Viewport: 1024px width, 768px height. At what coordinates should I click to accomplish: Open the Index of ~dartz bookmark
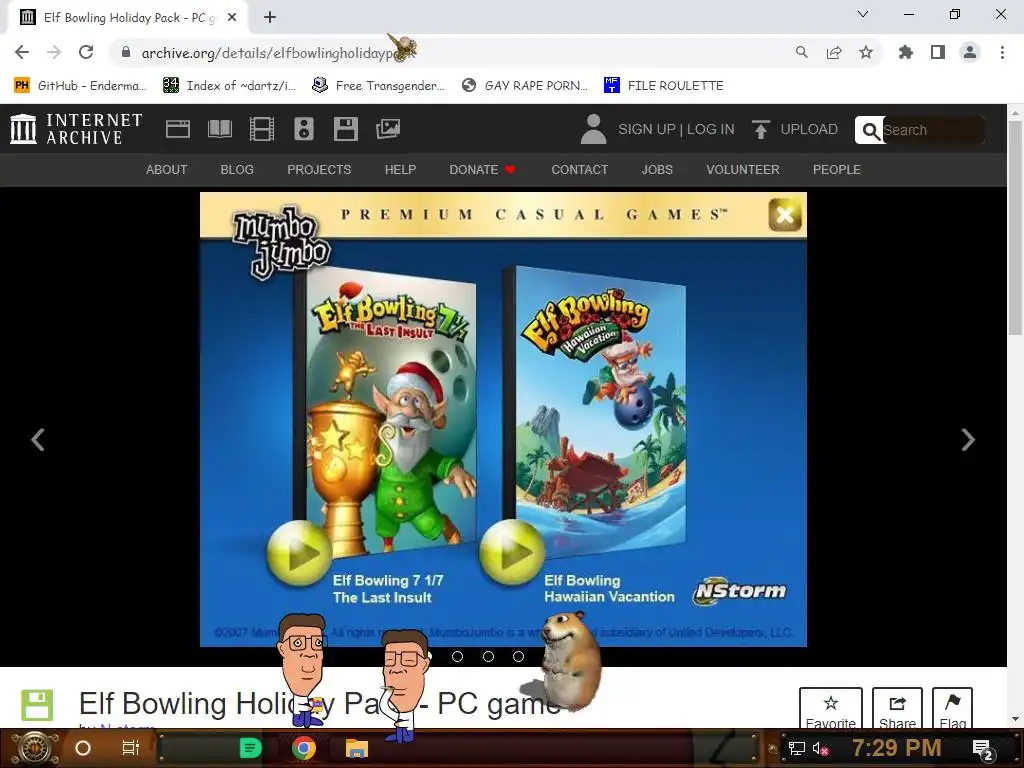coord(230,86)
